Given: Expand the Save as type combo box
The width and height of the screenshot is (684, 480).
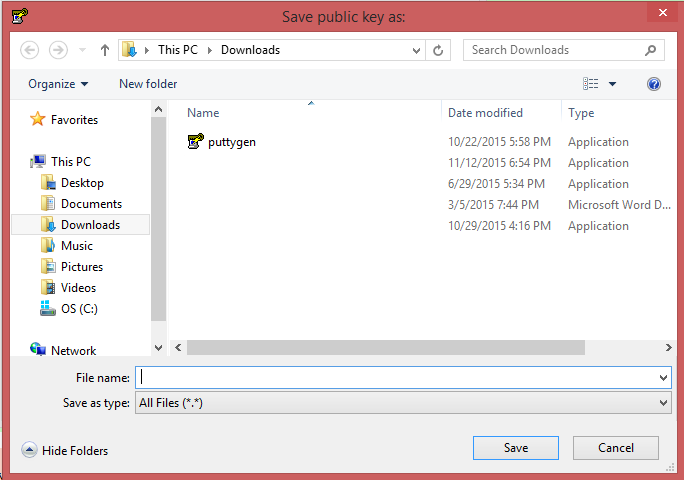Looking at the screenshot, I should click(664, 403).
